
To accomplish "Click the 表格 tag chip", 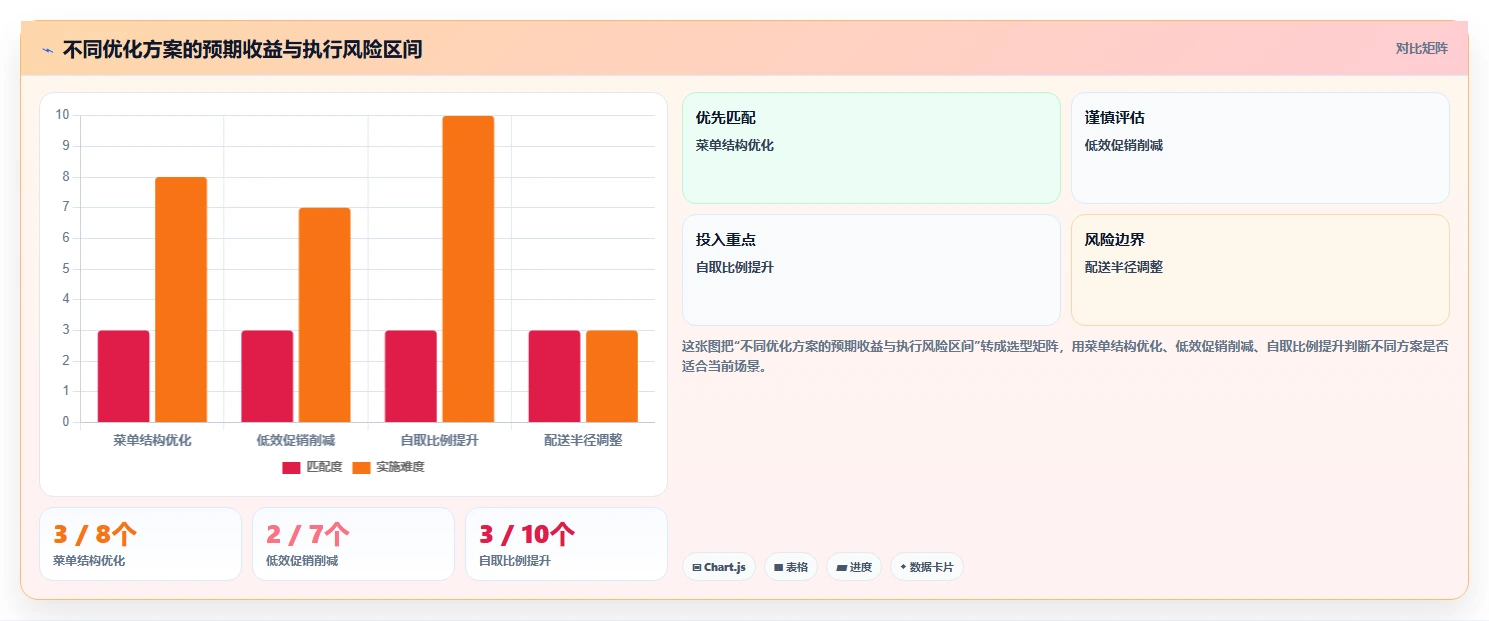I will click(x=791, y=567).
